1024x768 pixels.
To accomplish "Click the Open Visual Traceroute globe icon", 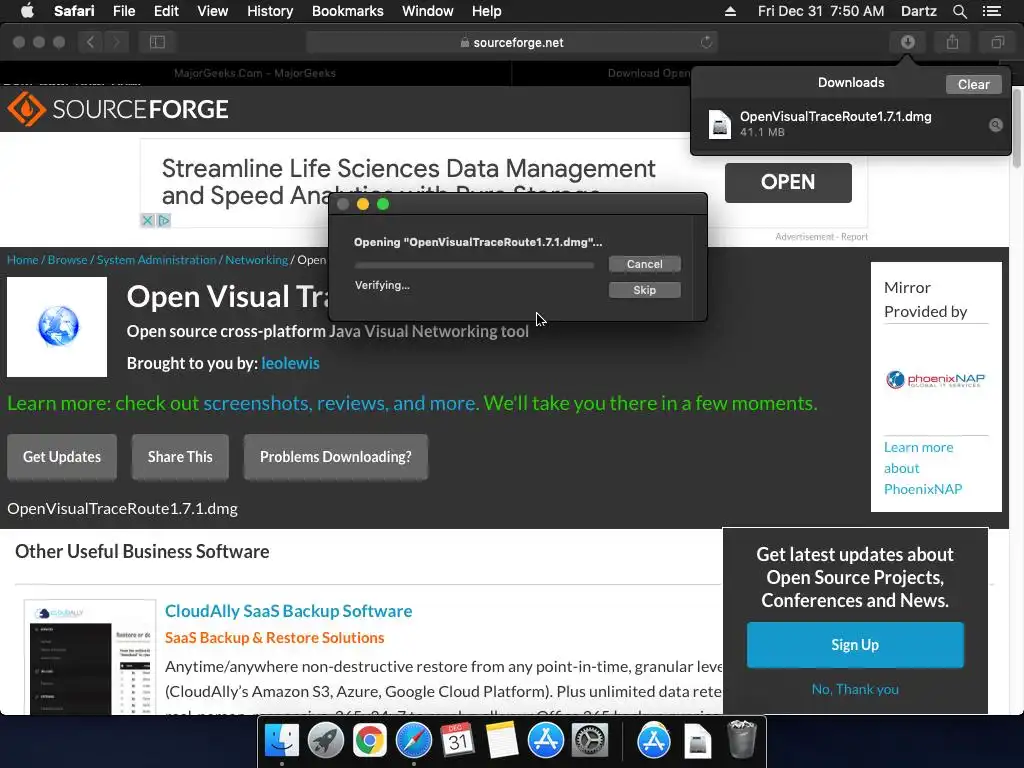I will click(x=57, y=327).
